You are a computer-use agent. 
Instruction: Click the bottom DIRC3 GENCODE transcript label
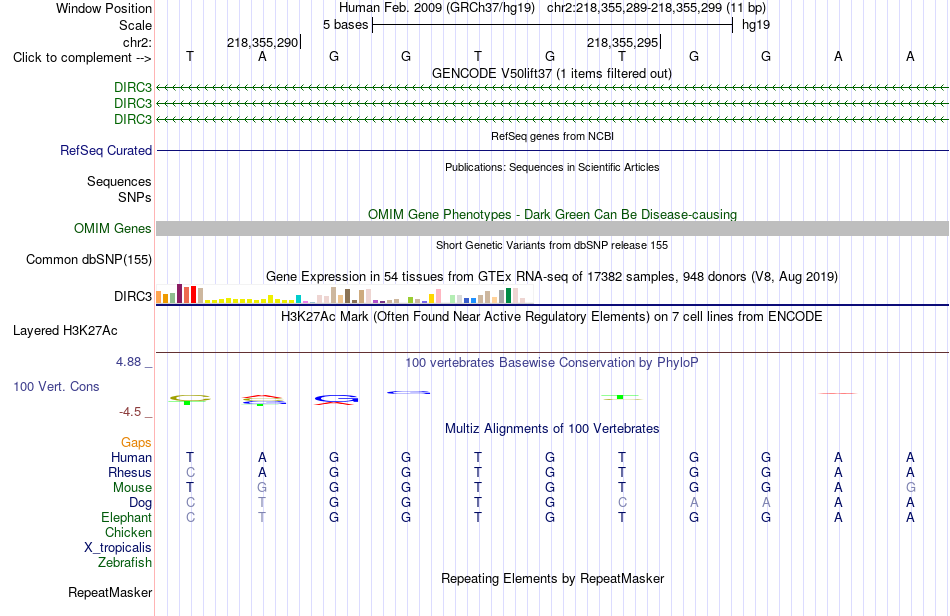coord(133,119)
